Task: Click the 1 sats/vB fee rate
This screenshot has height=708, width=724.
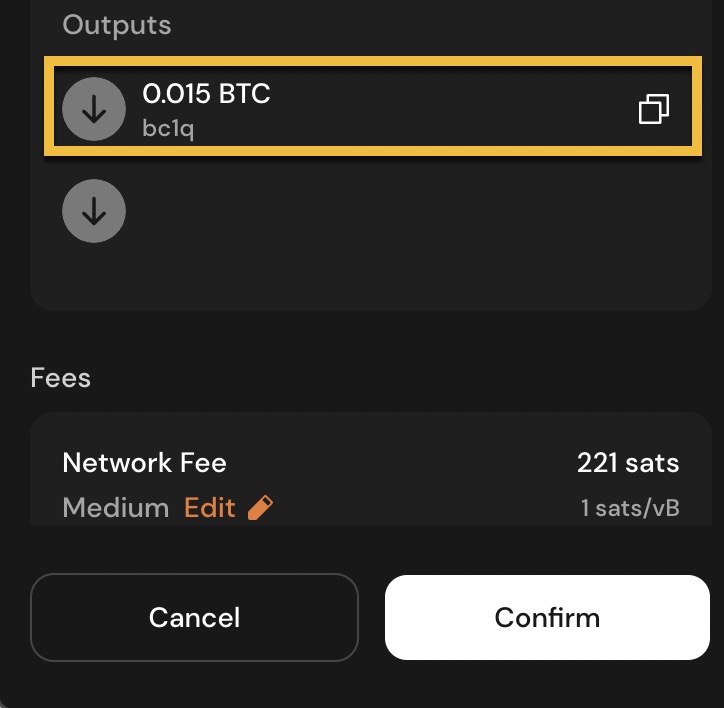Action: (630, 508)
